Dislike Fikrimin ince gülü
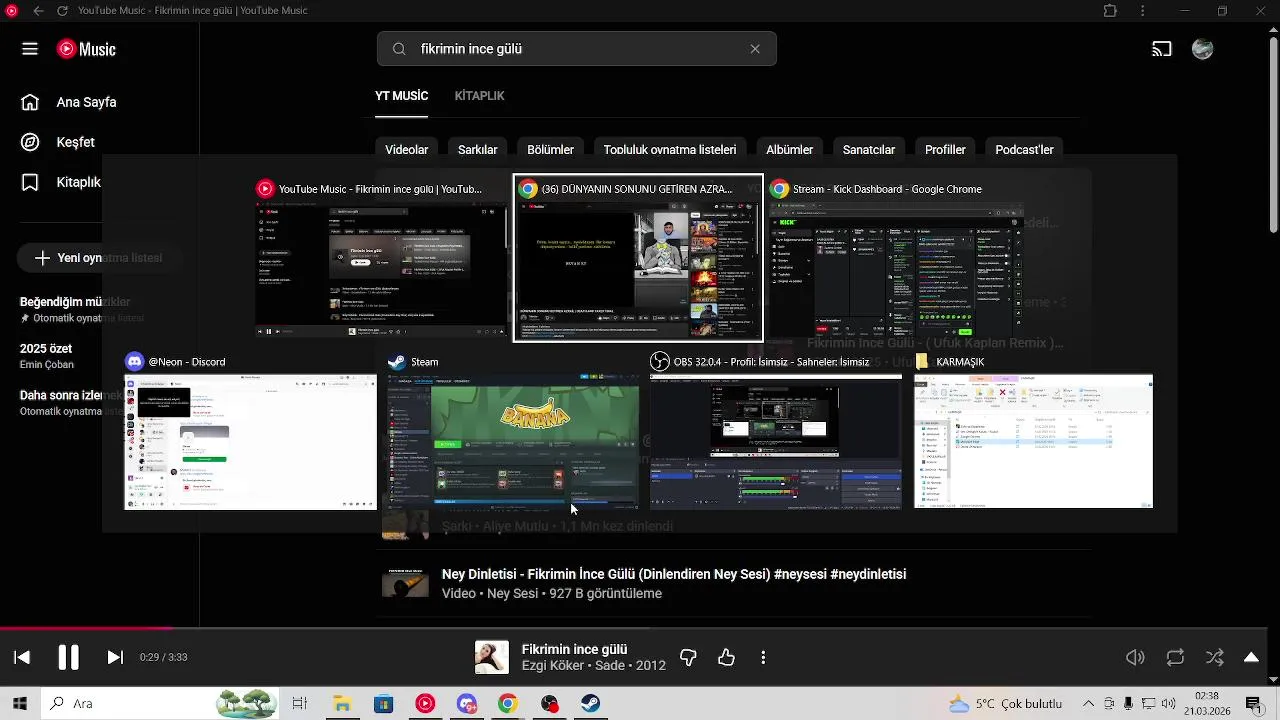The height and width of the screenshot is (720, 1280). pyautogui.click(x=688, y=657)
